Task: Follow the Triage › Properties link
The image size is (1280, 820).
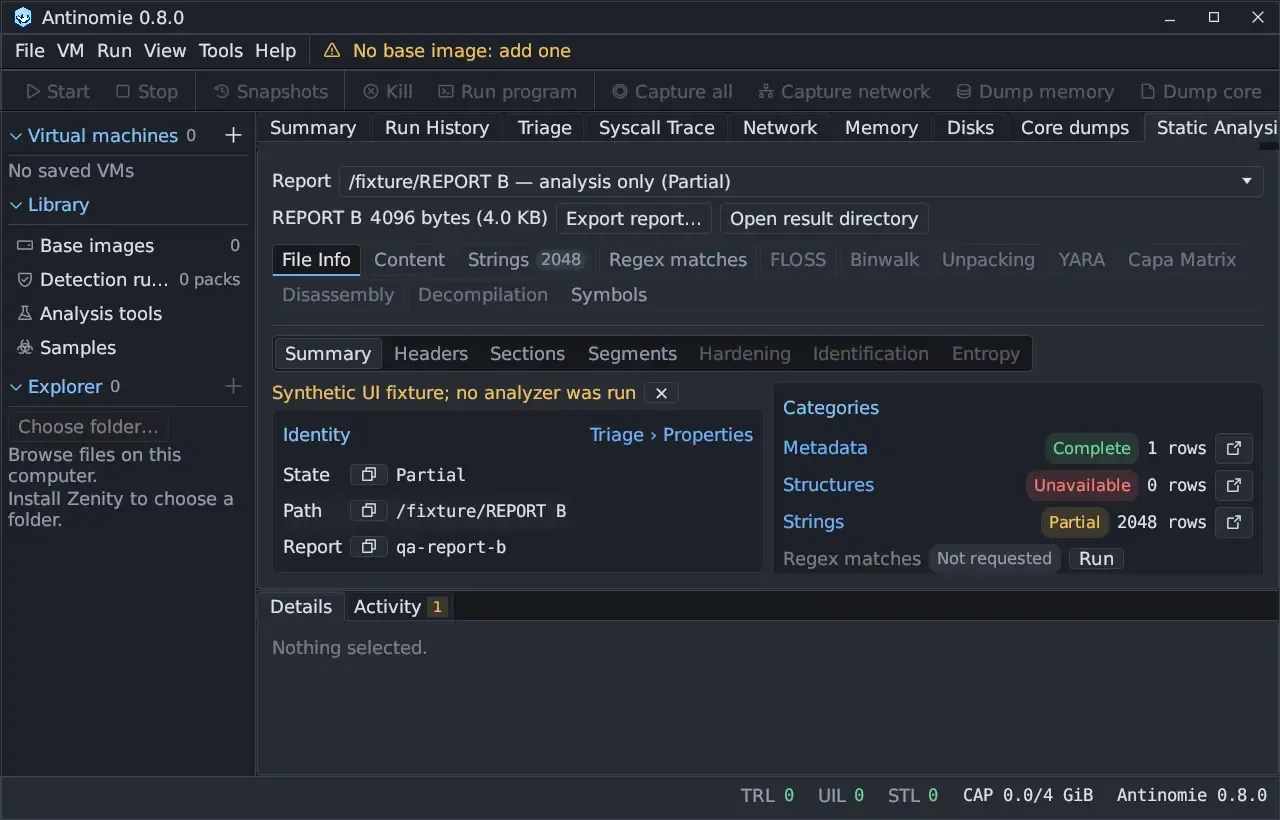Action: pyautogui.click(x=671, y=435)
